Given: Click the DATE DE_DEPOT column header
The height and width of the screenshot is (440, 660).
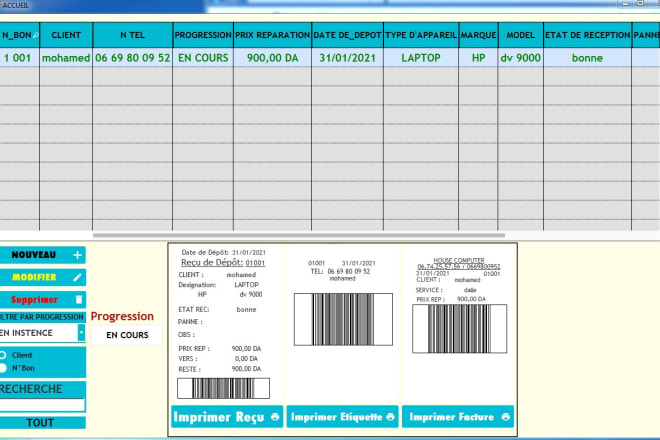Looking at the screenshot, I should coord(346,35).
